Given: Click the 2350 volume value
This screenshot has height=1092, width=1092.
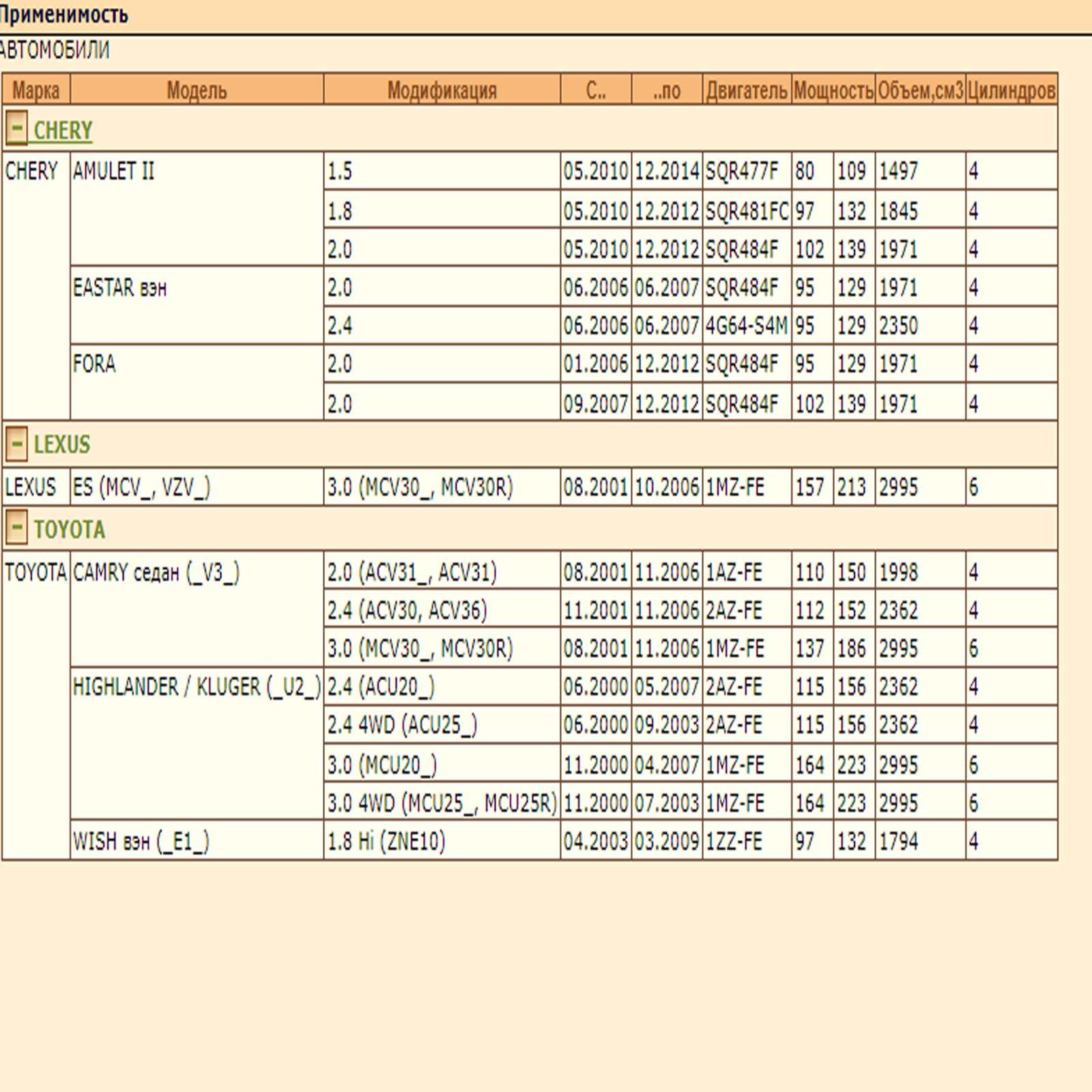Looking at the screenshot, I should (898, 326).
